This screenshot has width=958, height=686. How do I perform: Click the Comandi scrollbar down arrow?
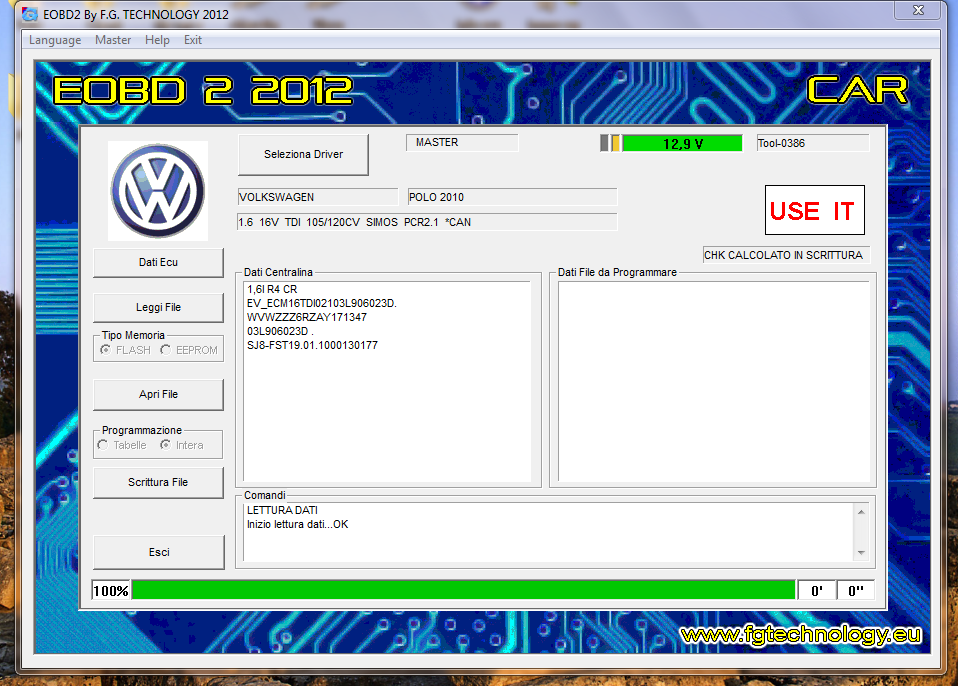pyautogui.click(x=861, y=553)
